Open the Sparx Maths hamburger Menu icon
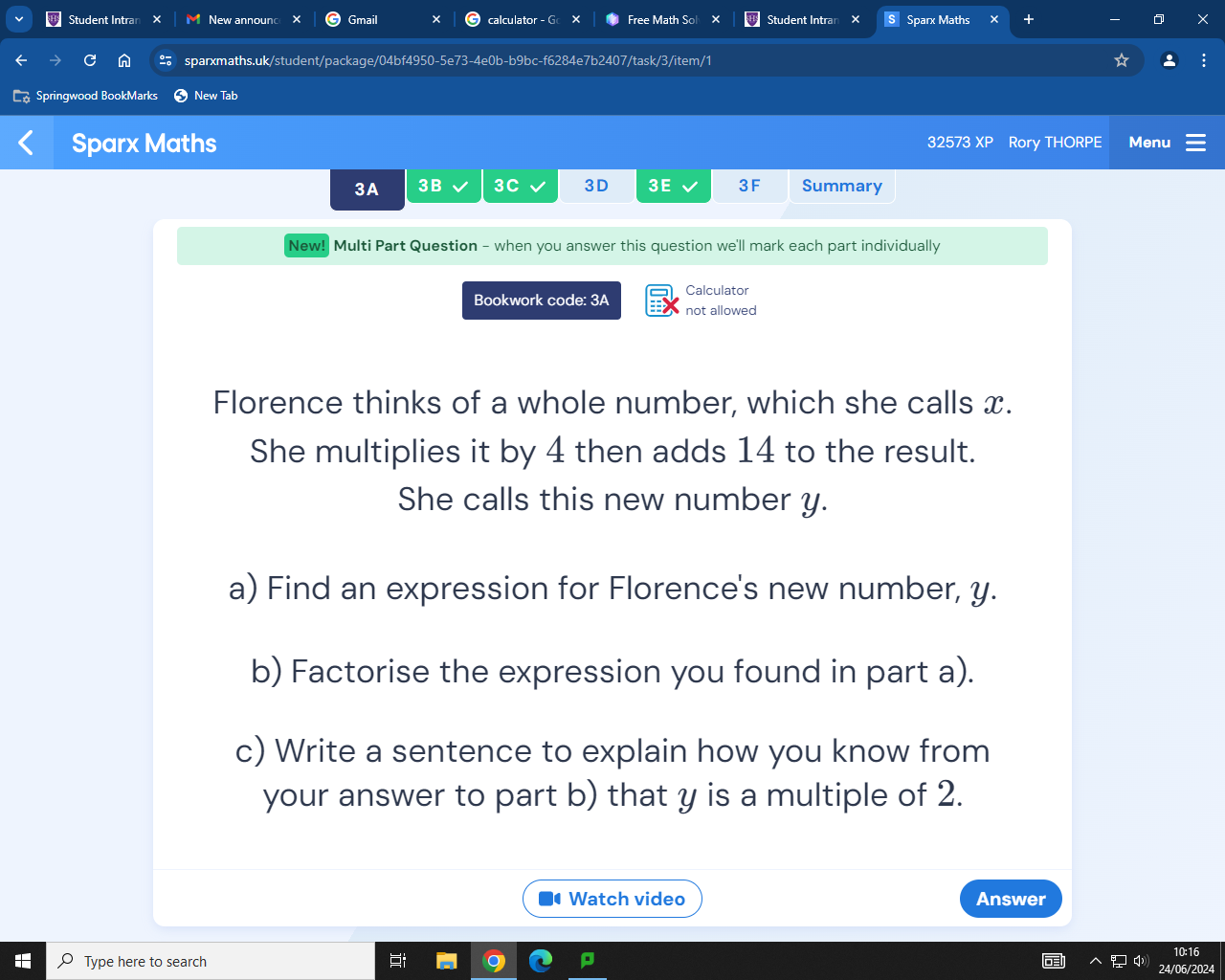 [1194, 142]
